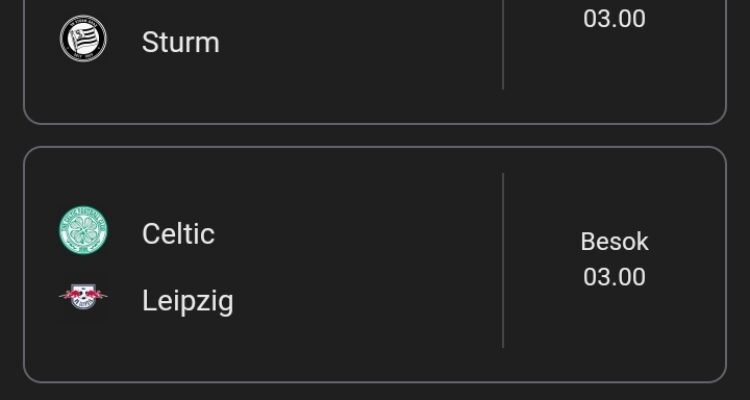Tap the Celtic club crest icon

pyautogui.click(x=82, y=233)
